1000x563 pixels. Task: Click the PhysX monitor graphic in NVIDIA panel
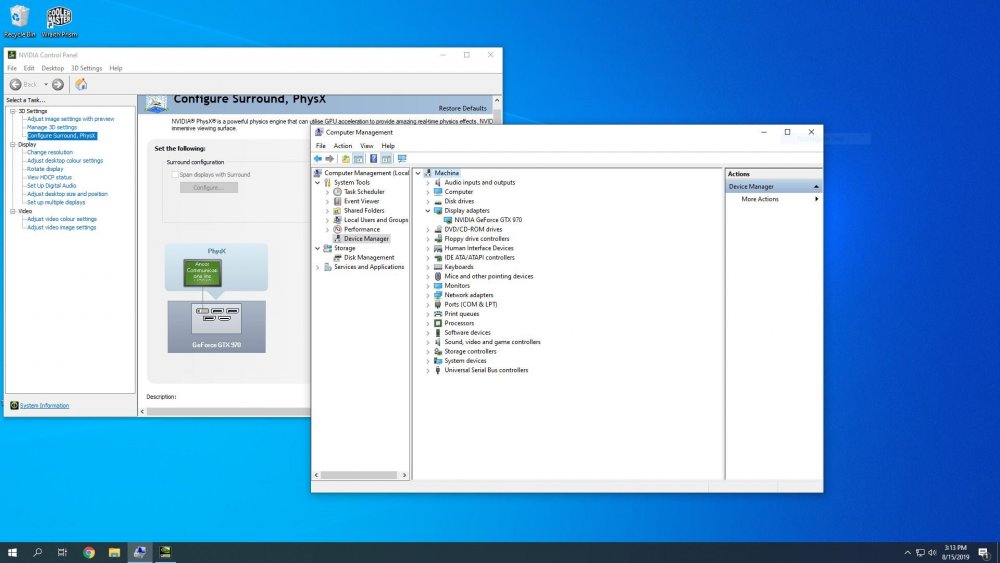pyautogui.click(x=202, y=272)
